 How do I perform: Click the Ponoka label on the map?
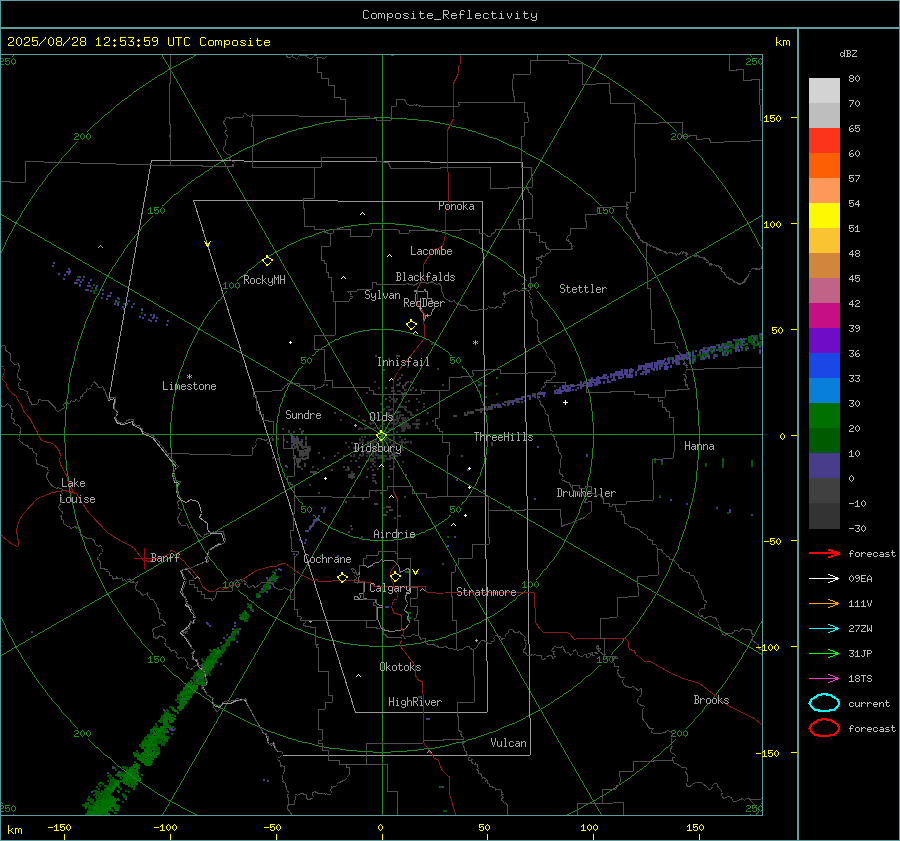point(456,206)
